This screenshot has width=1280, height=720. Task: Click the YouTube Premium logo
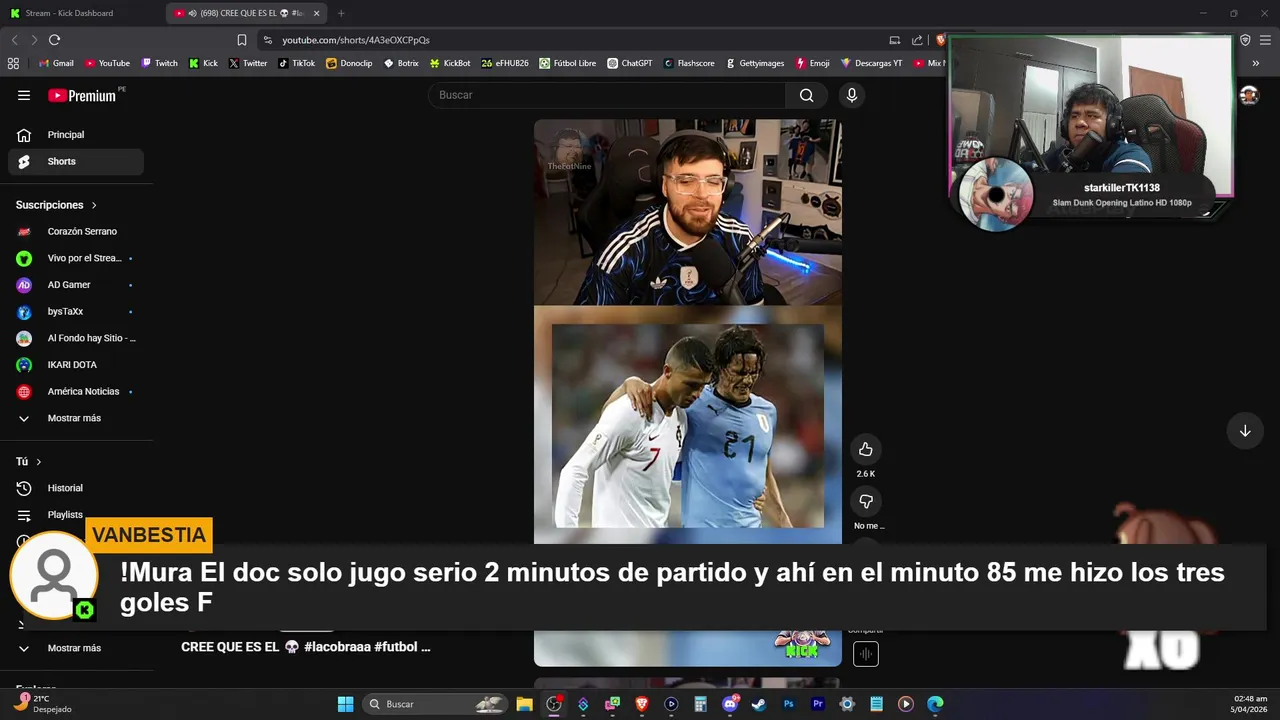[83, 95]
